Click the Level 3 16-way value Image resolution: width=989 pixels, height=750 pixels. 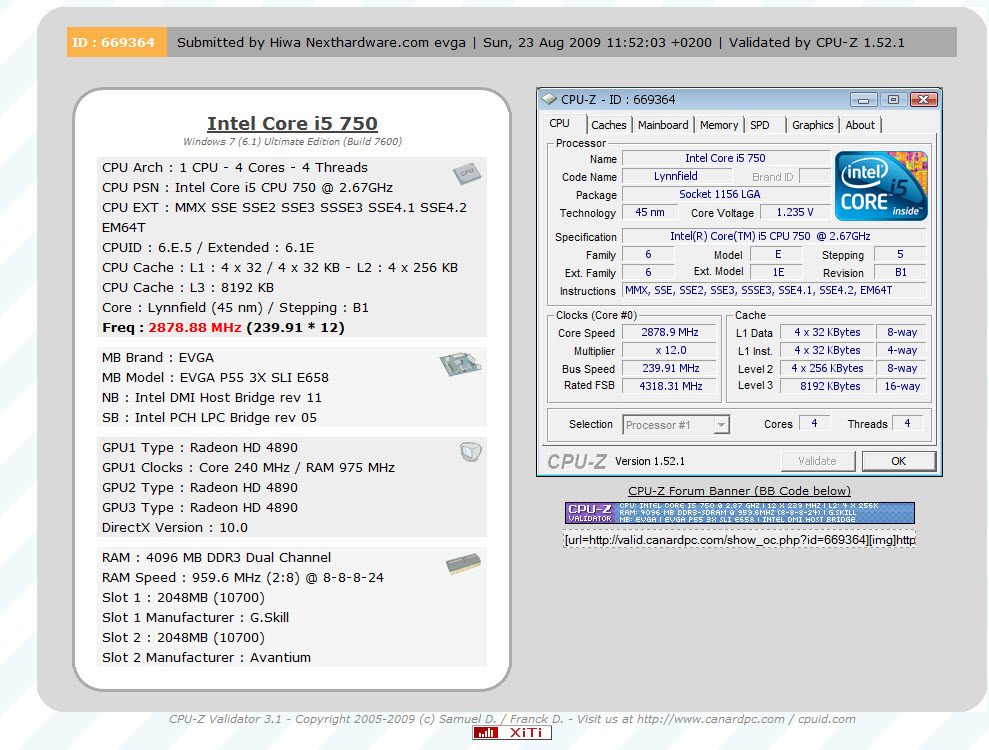901,386
